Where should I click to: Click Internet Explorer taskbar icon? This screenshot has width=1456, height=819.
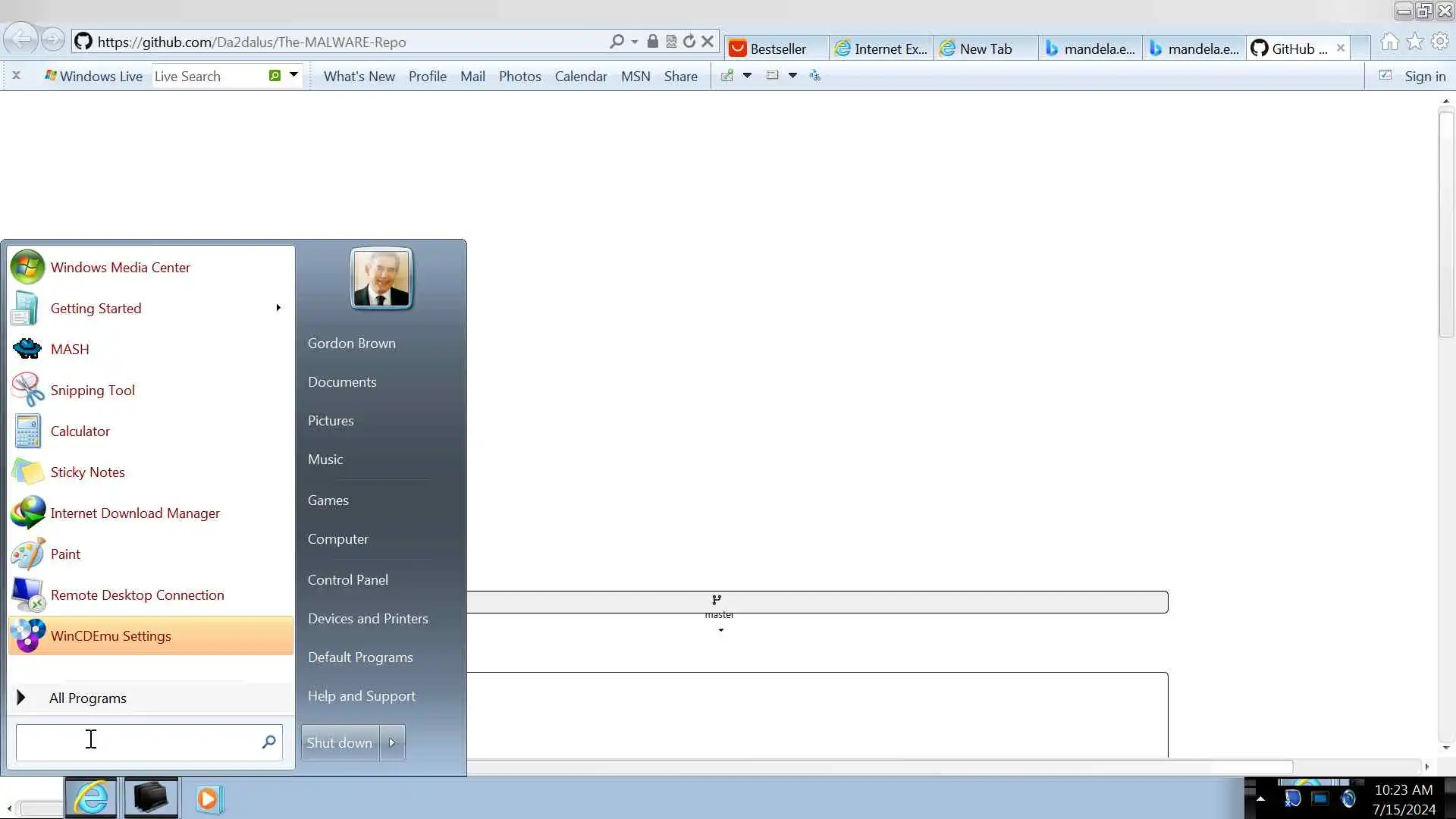[x=91, y=798]
